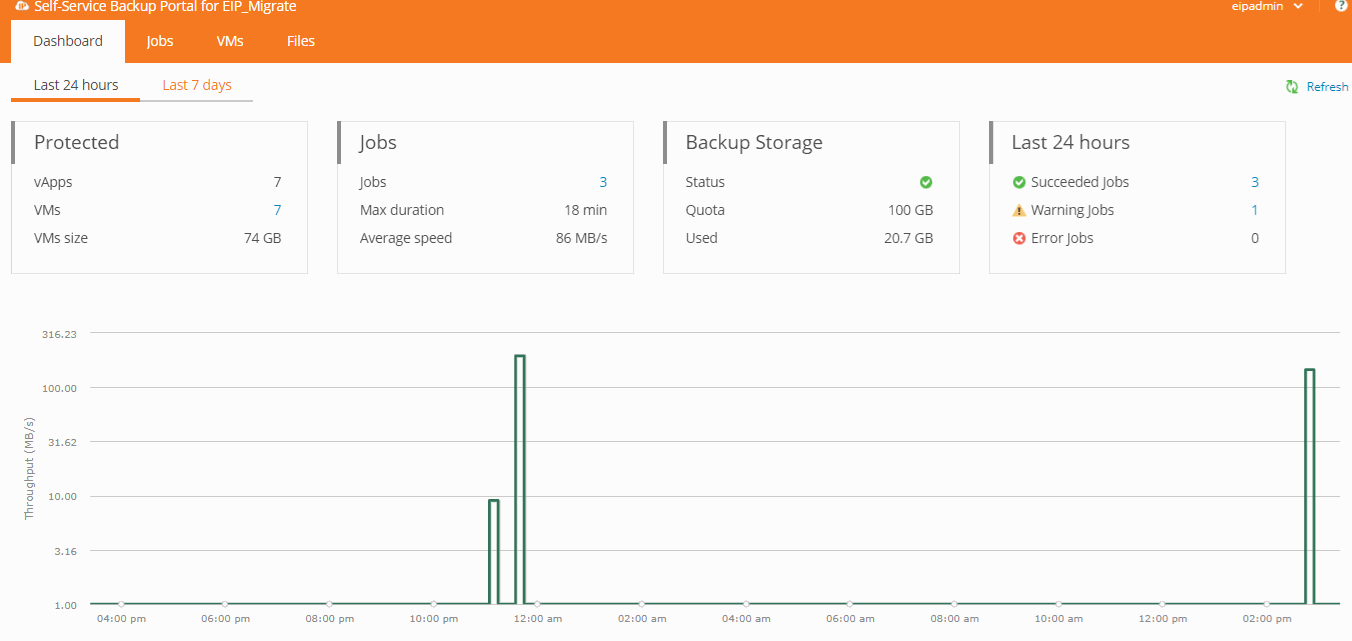Click the 12:00 am marker on chart axis

(538, 604)
